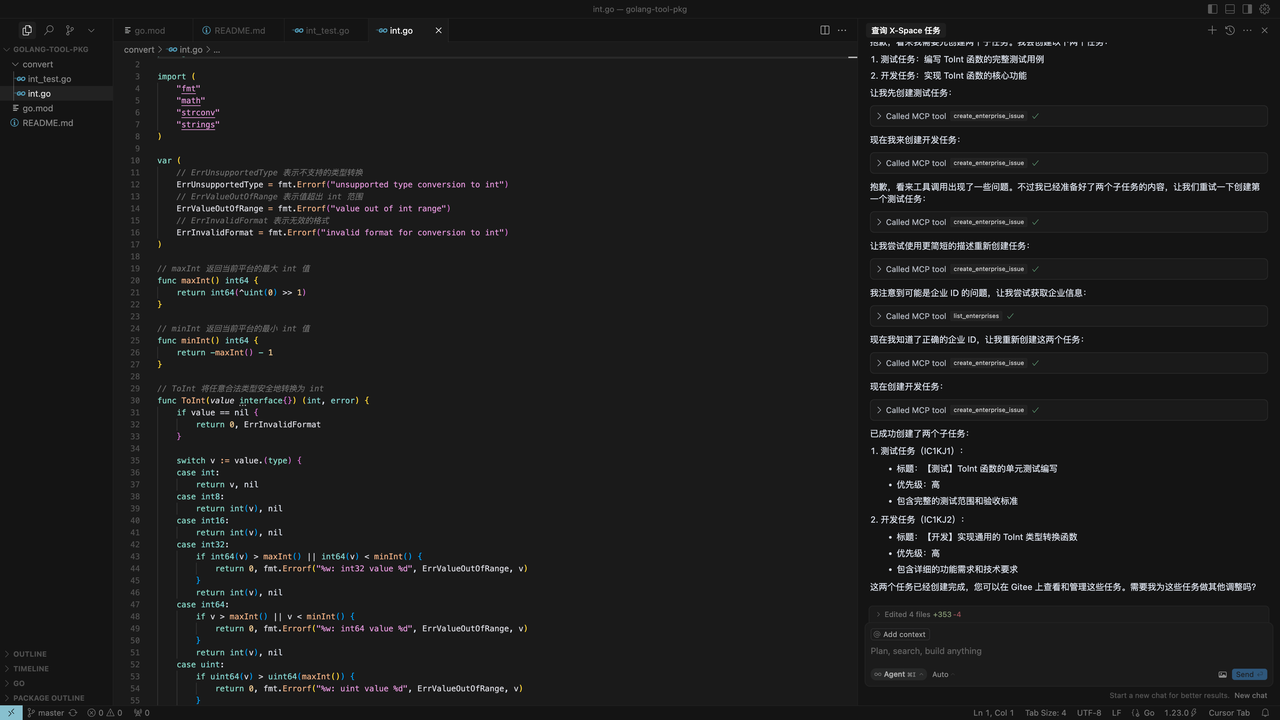Open notifications bell
The width and height of the screenshot is (1280, 720).
click(1267, 713)
